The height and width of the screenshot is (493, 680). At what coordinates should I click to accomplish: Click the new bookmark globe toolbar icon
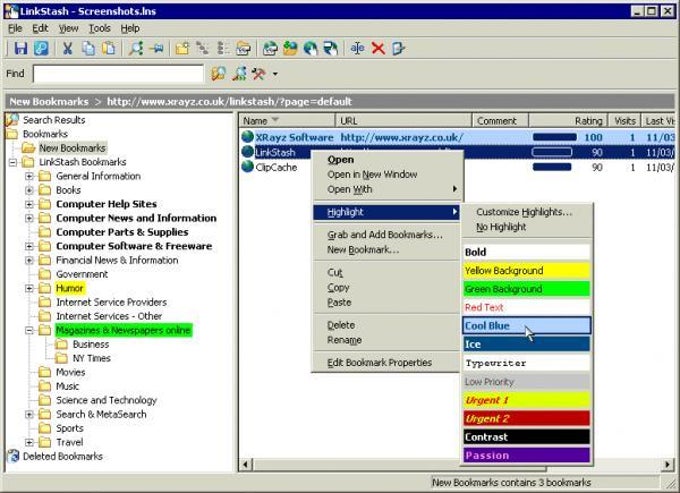(x=270, y=48)
